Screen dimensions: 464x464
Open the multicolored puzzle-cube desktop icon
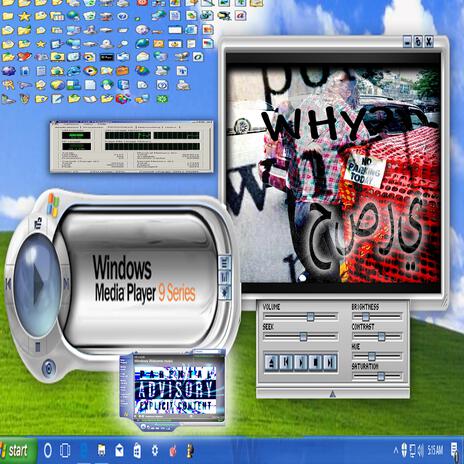(x=122, y=99)
